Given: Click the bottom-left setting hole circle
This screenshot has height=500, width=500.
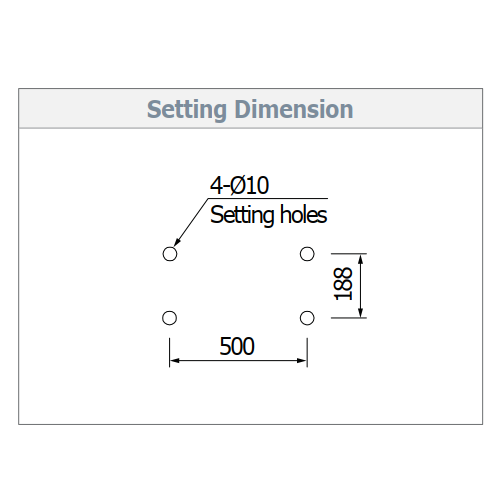Looking at the screenshot, I should pos(169,318).
